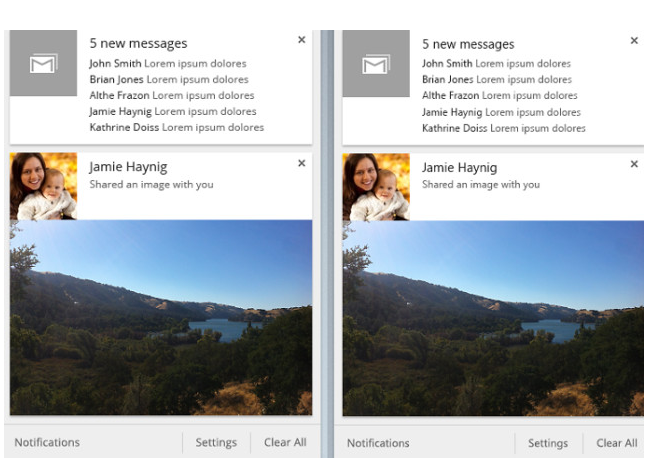Click Jamie Haynig's avatar photo in left panel
651x458 pixels.
[44, 186]
